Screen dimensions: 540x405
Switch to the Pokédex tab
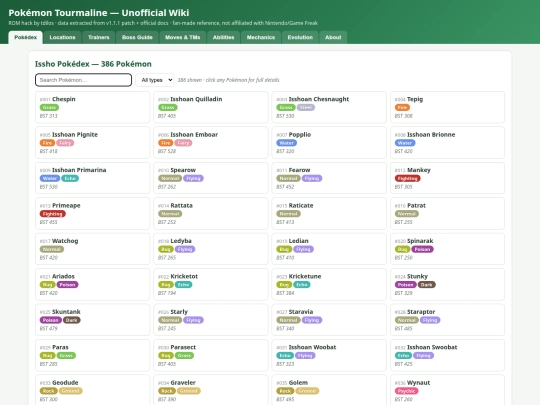point(25,37)
